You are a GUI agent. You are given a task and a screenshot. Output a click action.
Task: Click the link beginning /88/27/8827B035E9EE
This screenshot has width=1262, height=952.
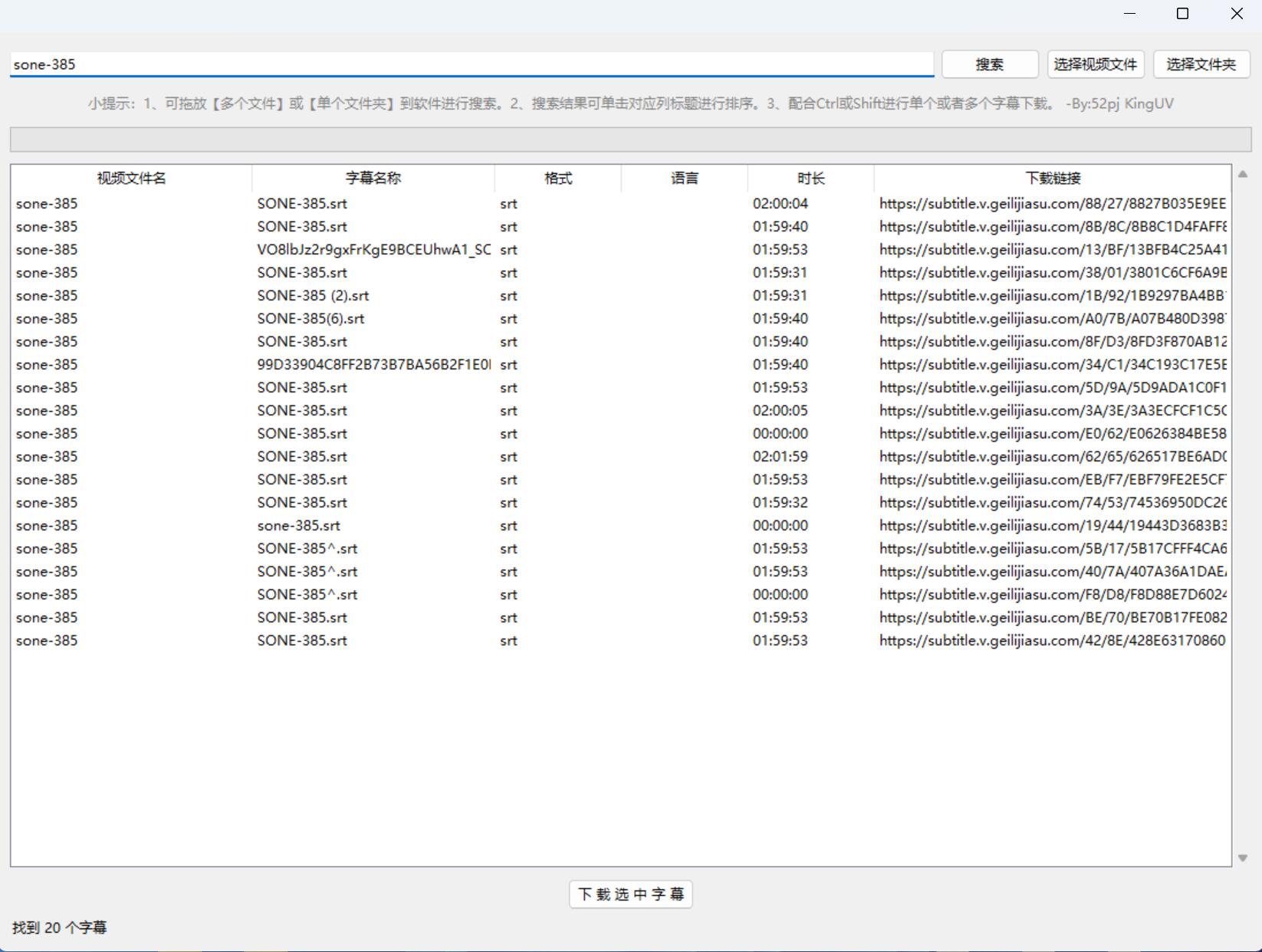tap(1053, 204)
